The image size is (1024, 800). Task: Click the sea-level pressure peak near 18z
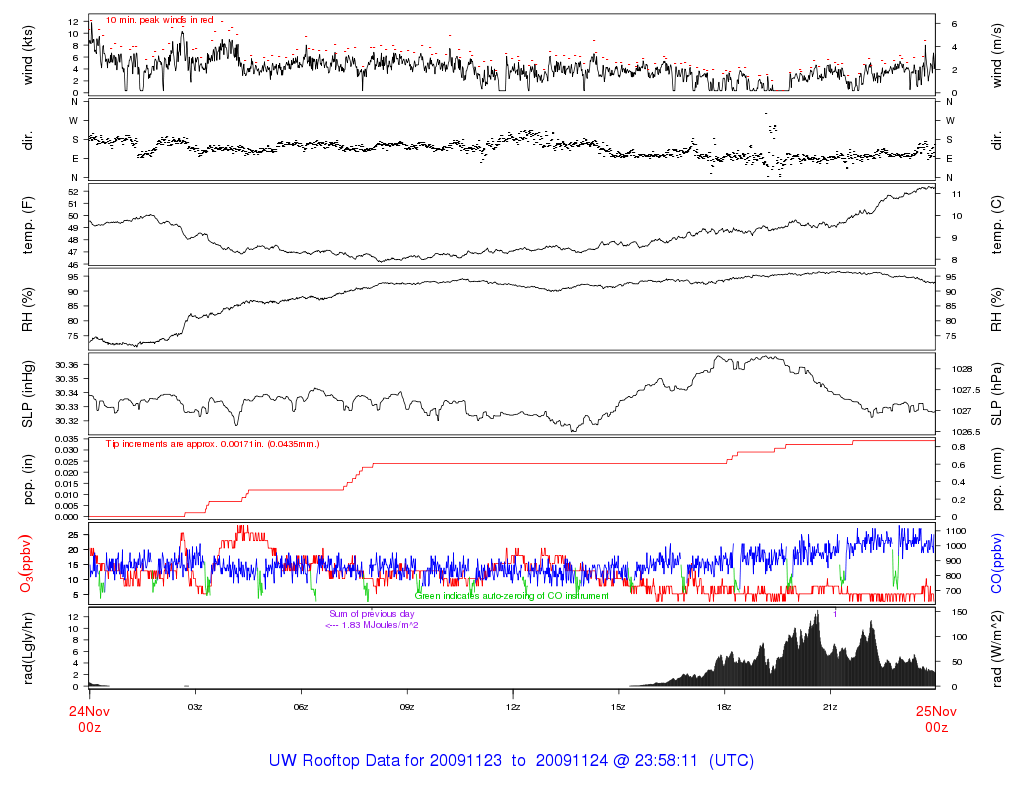click(718, 357)
